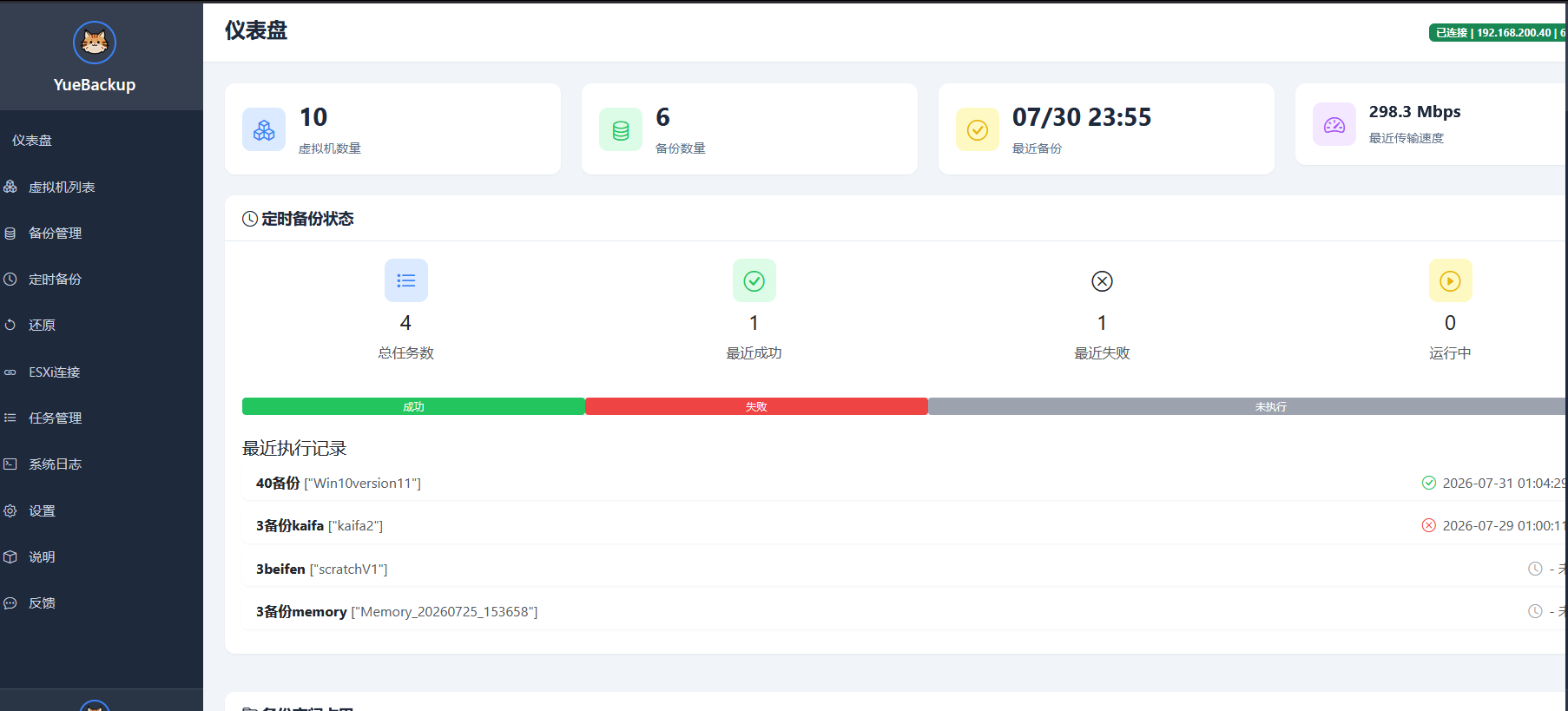Click the yellow play icon above 运行中
The height and width of the screenshot is (711, 1568).
pyautogui.click(x=1450, y=280)
